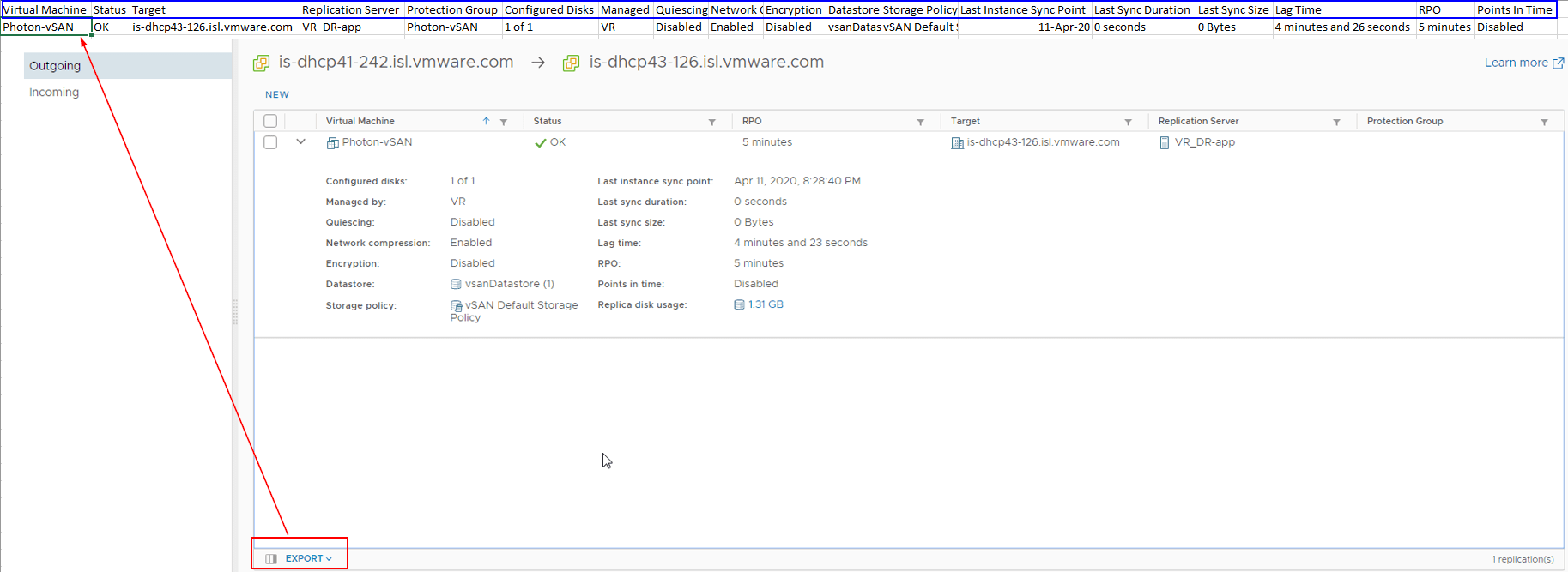Click the Target column filter icon
Screen dimensions: 1568x572
point(1128,122)
